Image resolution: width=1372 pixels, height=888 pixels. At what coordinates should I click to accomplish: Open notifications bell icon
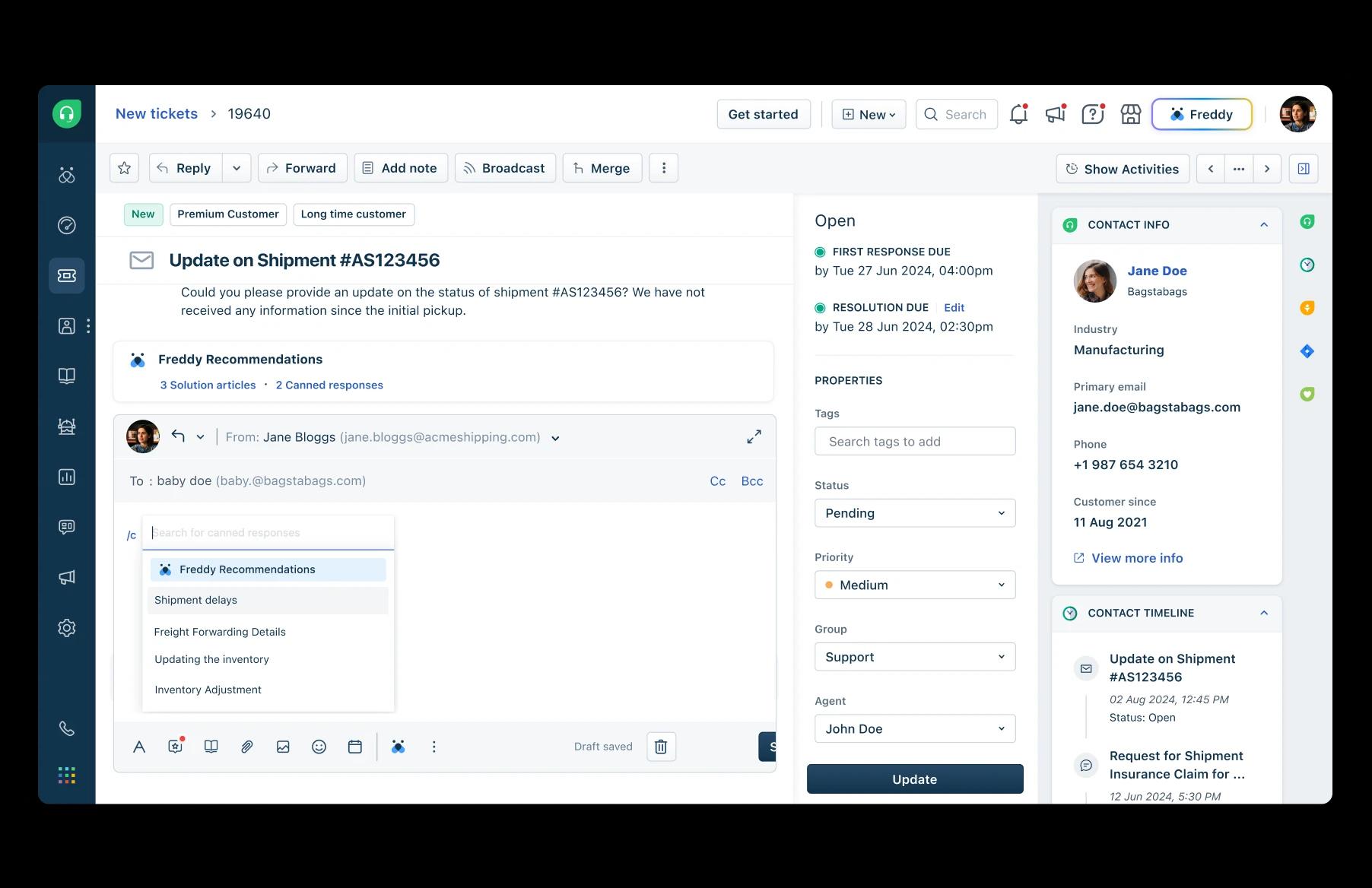1018,114
